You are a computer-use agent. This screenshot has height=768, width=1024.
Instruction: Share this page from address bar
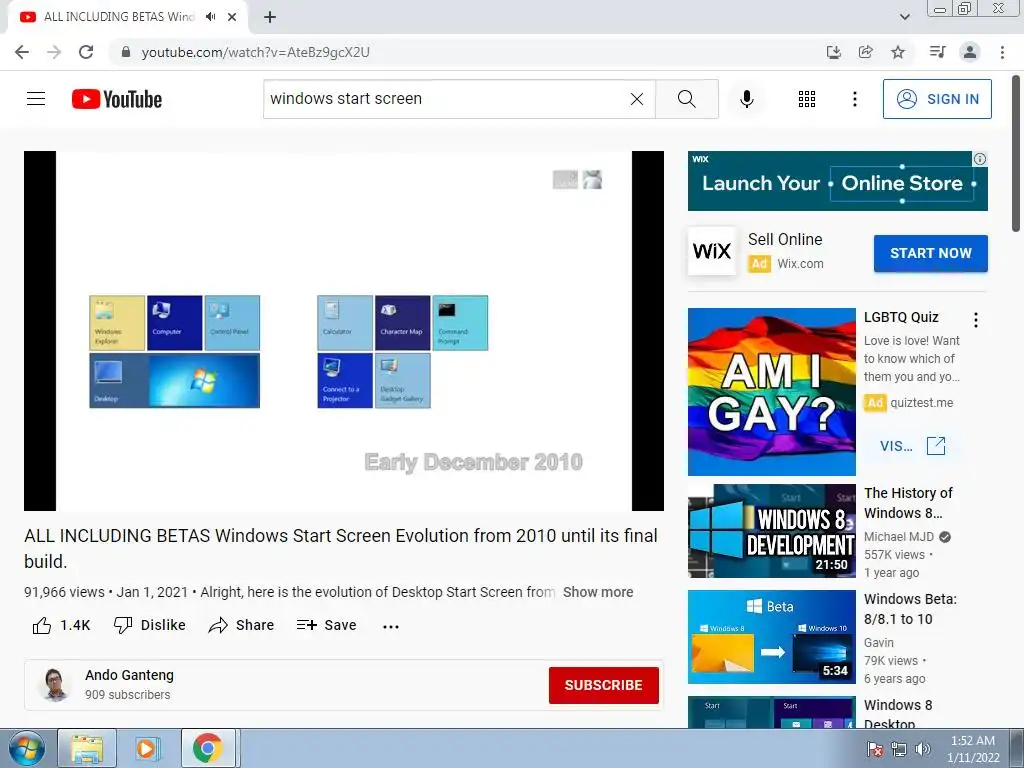pos(866,52)
